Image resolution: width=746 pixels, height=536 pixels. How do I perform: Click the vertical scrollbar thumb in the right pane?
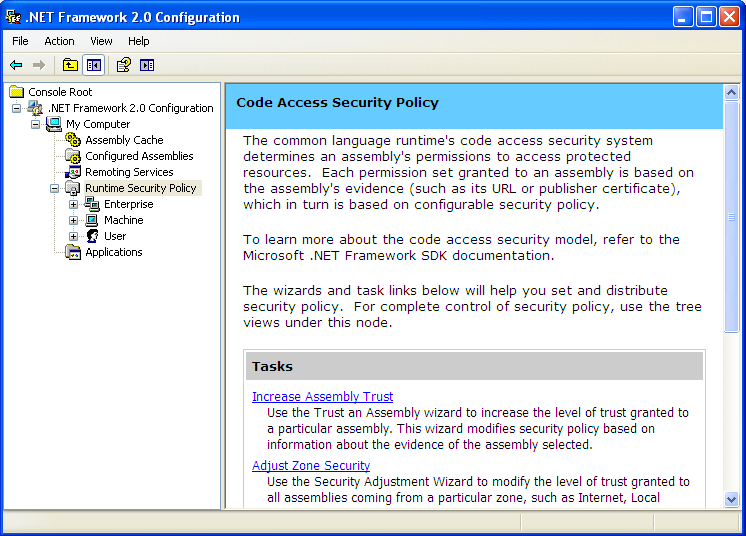[x=731, y=217]
